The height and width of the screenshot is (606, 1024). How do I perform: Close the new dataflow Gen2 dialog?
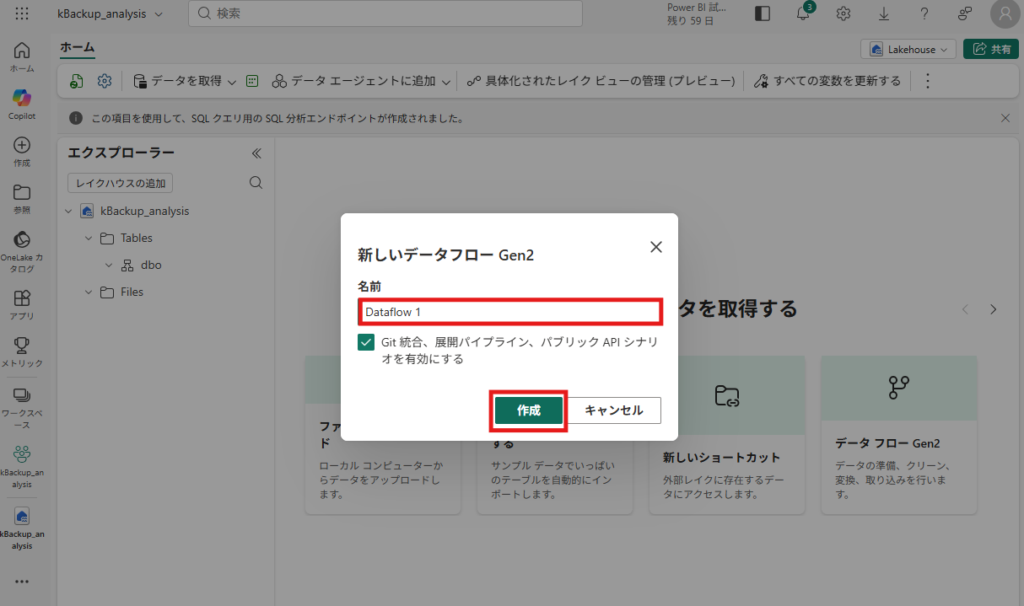(x=656, y=246)
